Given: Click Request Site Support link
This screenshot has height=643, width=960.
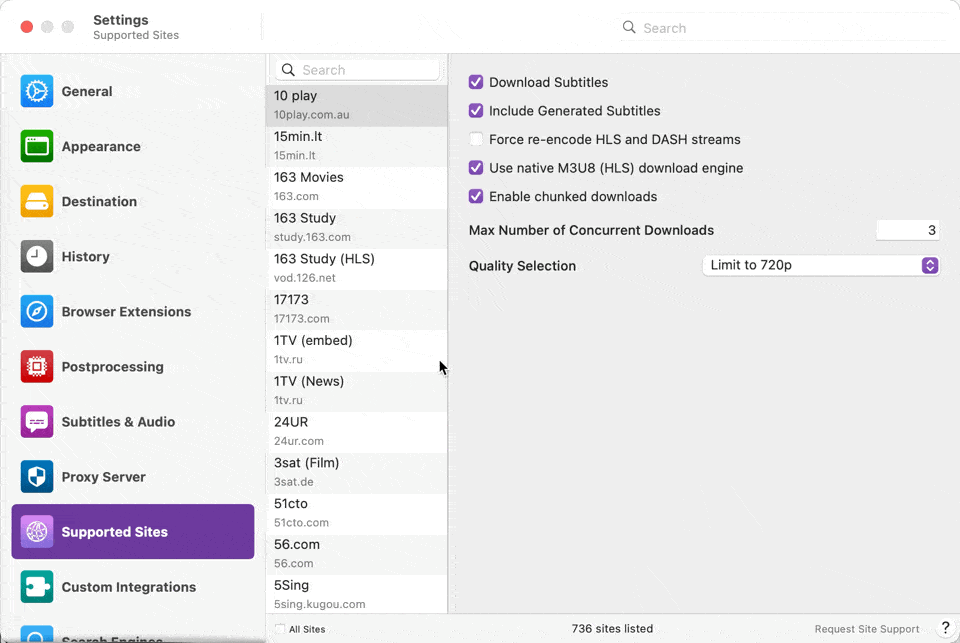Looking at the screenshot, I should click(866, 629).
